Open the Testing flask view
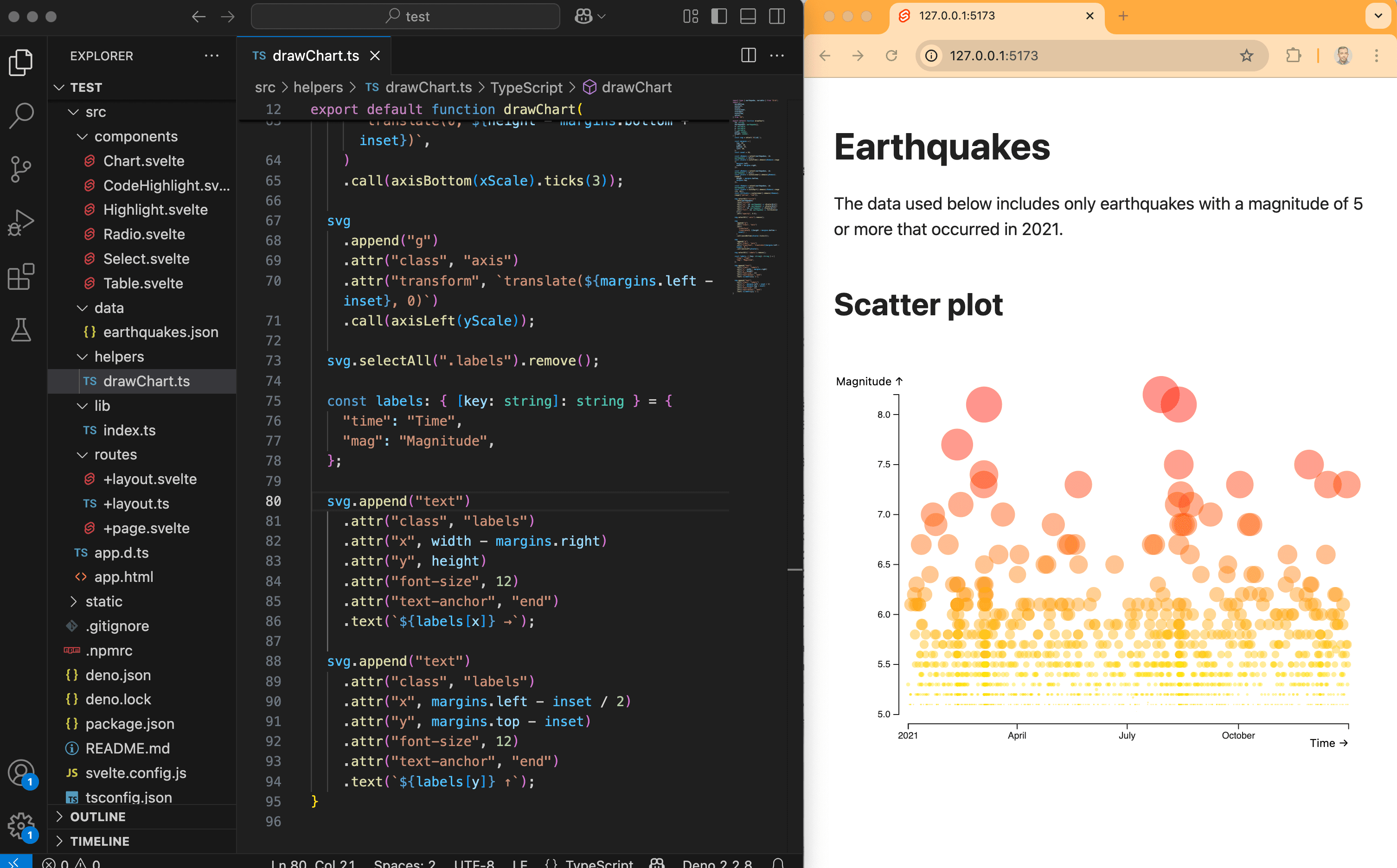Screen dimensions: 1397x868 pyautogui.click(x=21, y=331)
